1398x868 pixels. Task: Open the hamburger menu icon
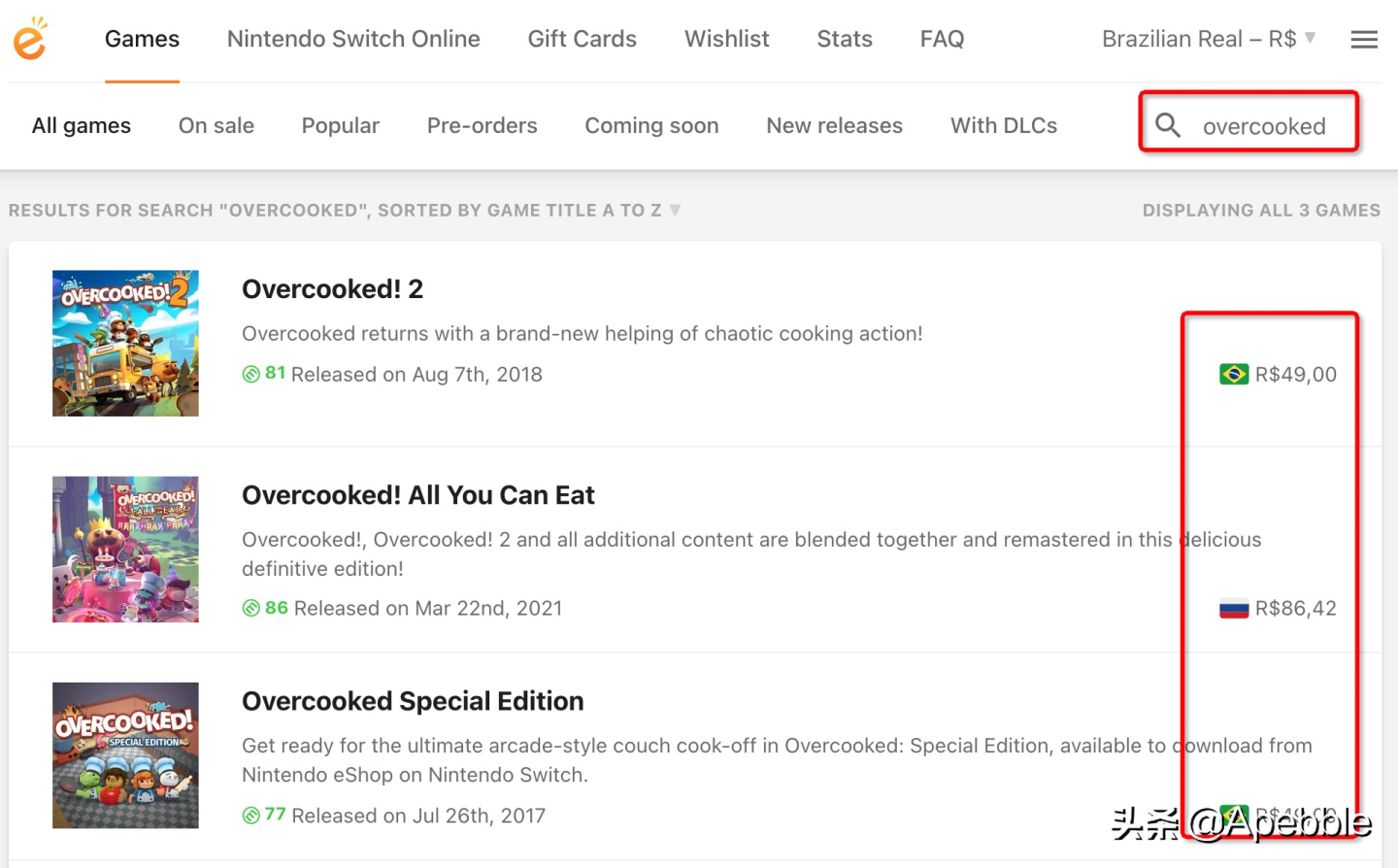[x=1364, y=40]
